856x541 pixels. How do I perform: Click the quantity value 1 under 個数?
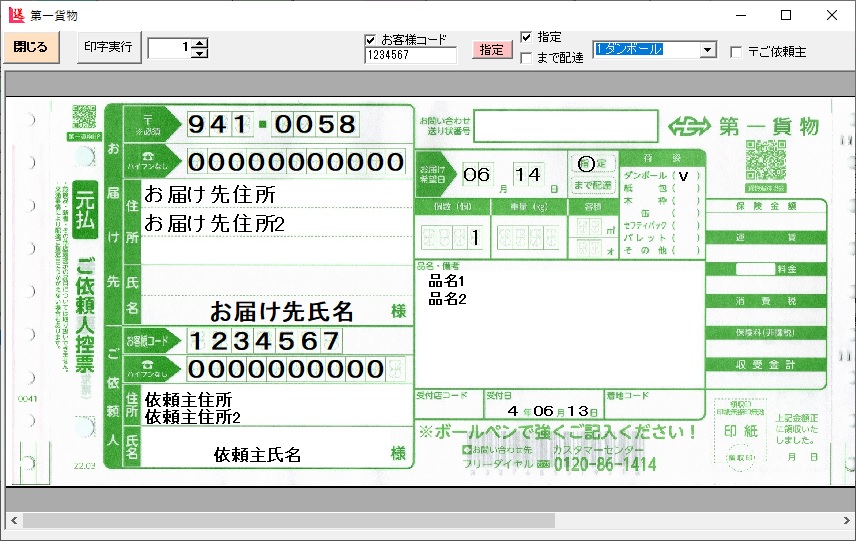[475, 237]
